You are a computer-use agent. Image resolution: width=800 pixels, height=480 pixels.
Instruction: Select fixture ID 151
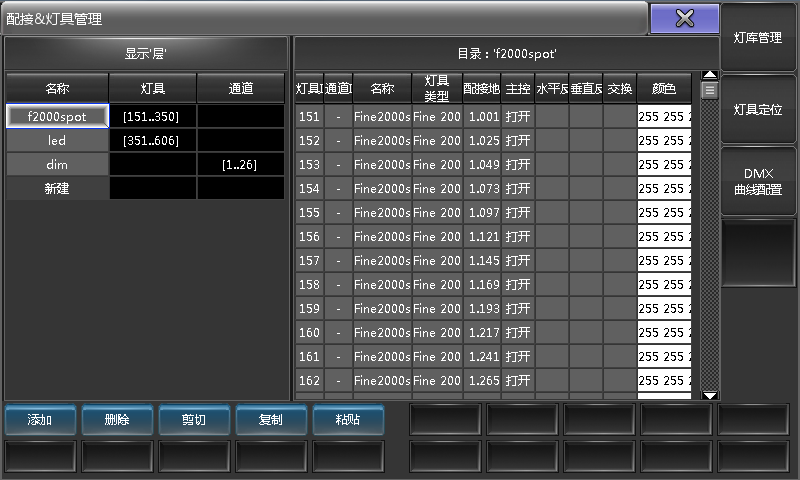309,116
